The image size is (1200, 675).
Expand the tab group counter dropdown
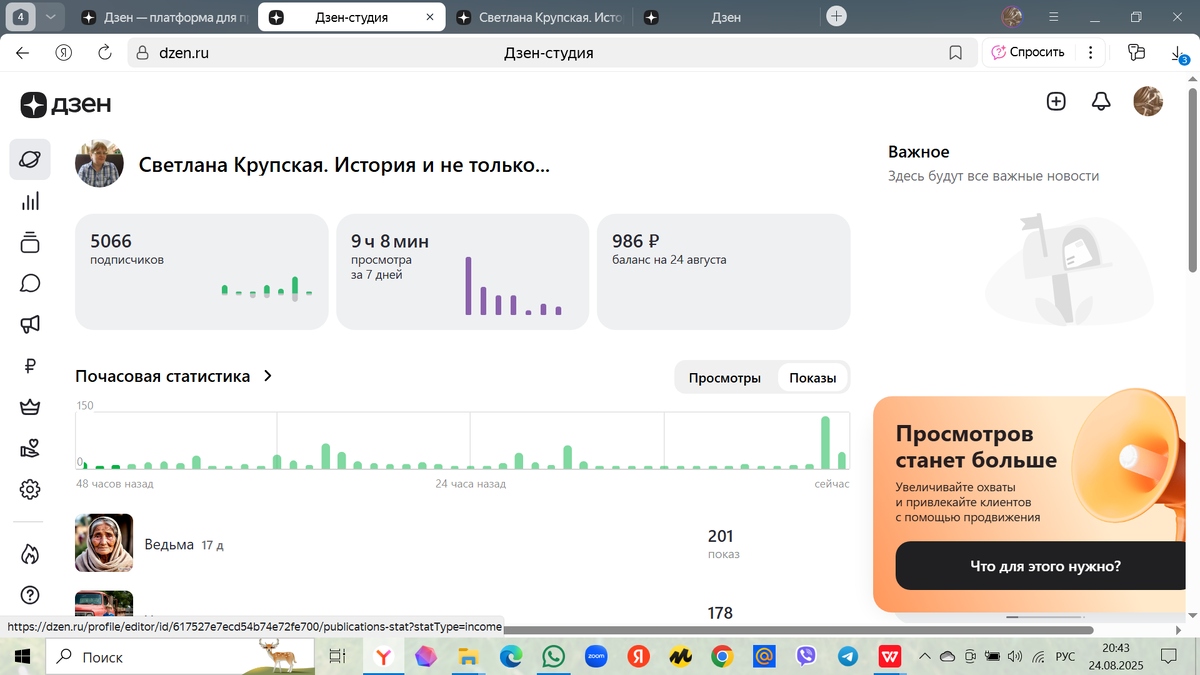50,16
